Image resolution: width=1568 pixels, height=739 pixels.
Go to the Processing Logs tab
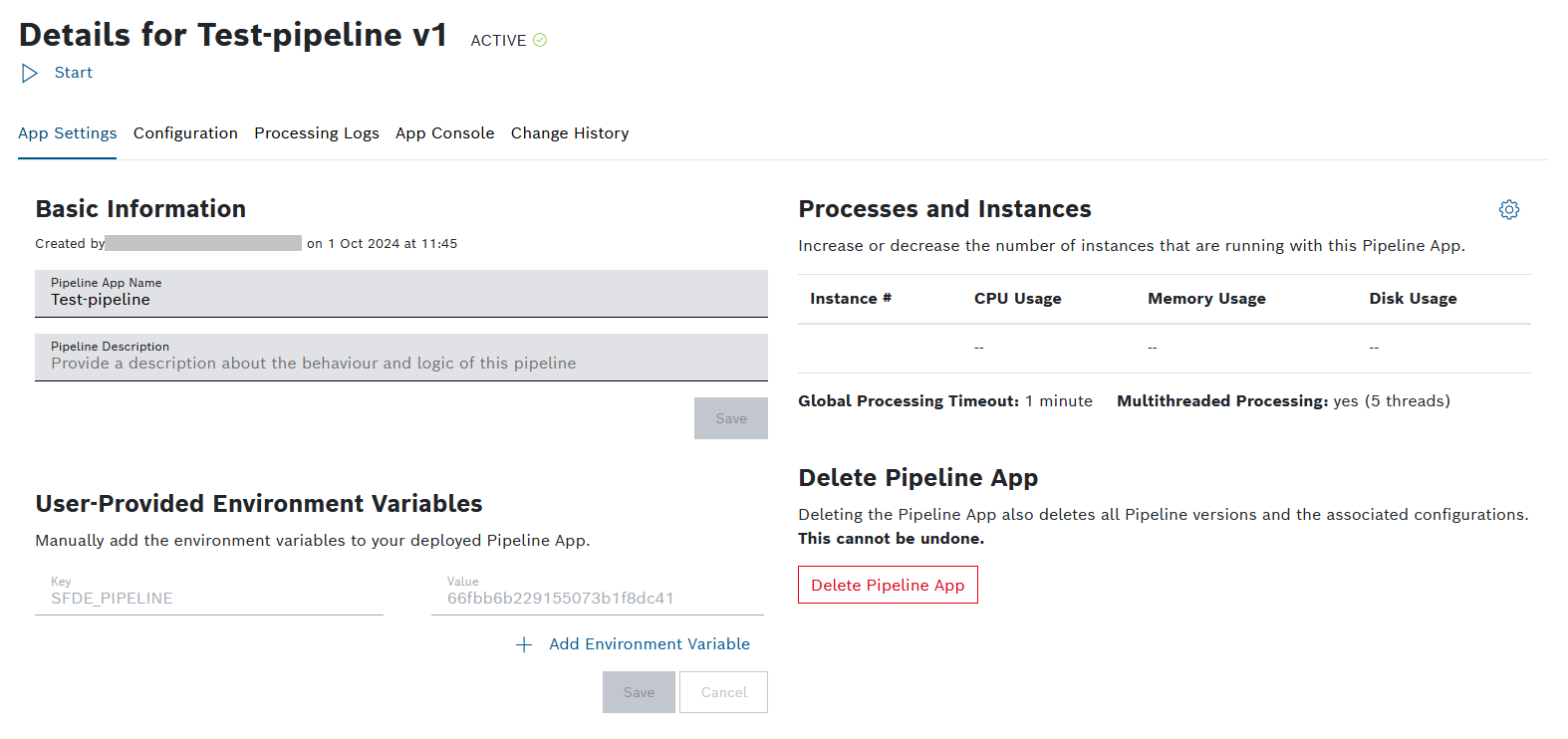pos(316,133)
